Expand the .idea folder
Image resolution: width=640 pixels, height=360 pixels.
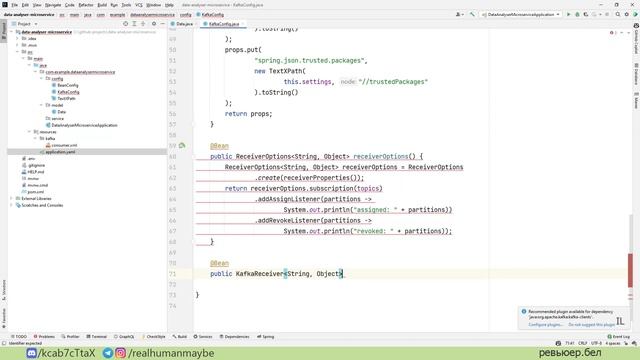tap(18, 38)
